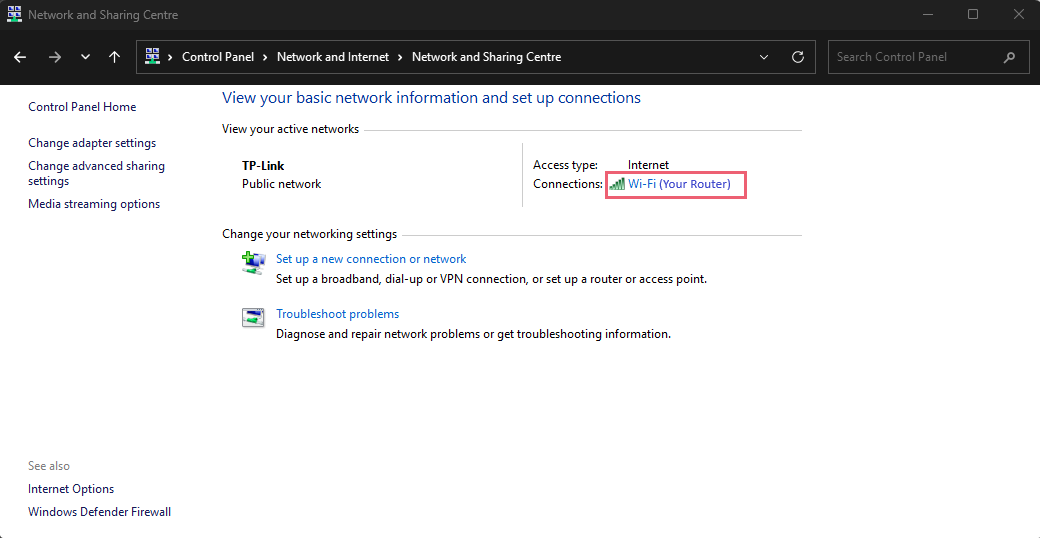Click Control Panel breadcrumb
1040x538 pixels.
pyautogui.click(x=218, y=57)
